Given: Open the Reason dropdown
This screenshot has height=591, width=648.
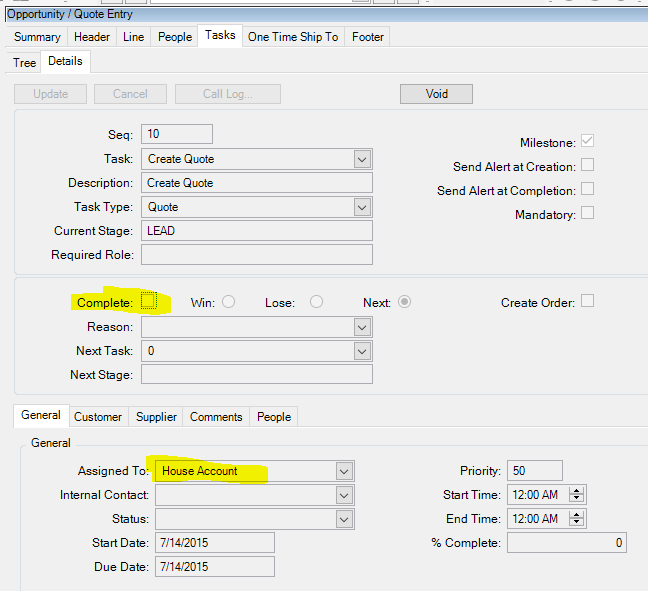Looking at the screenshot, I should point(362,328).
